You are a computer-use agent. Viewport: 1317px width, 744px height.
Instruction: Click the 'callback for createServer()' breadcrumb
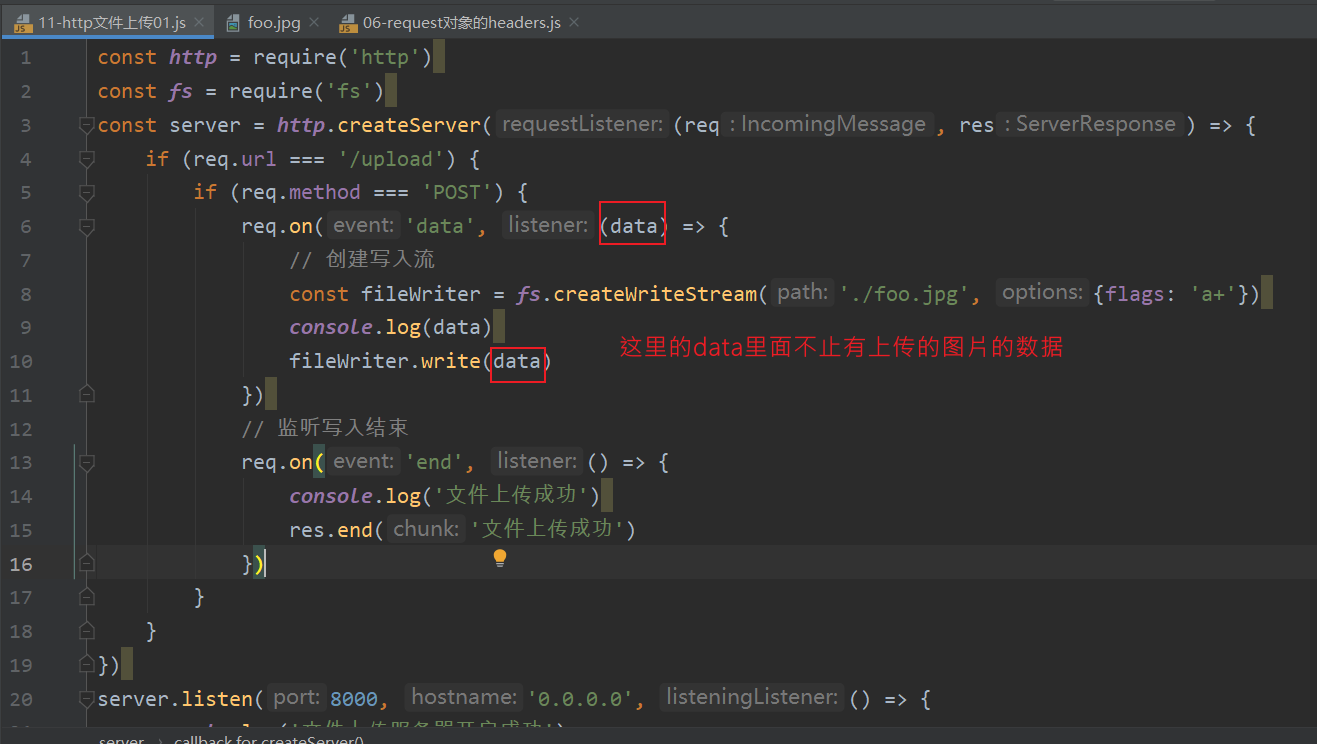pos(269,740)
